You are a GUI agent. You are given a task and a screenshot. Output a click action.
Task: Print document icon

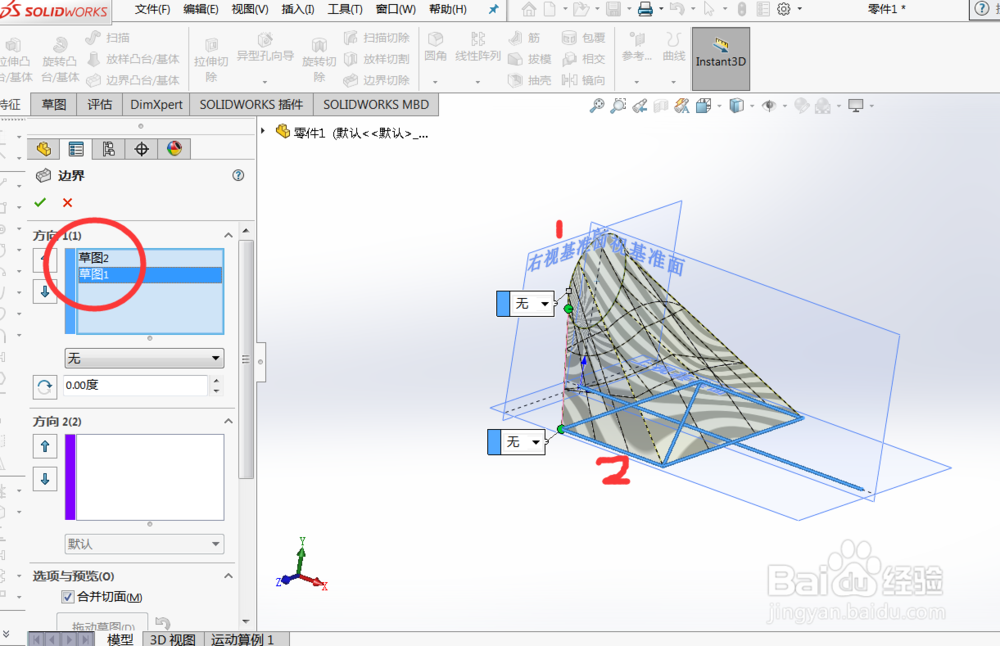[645, 10]
